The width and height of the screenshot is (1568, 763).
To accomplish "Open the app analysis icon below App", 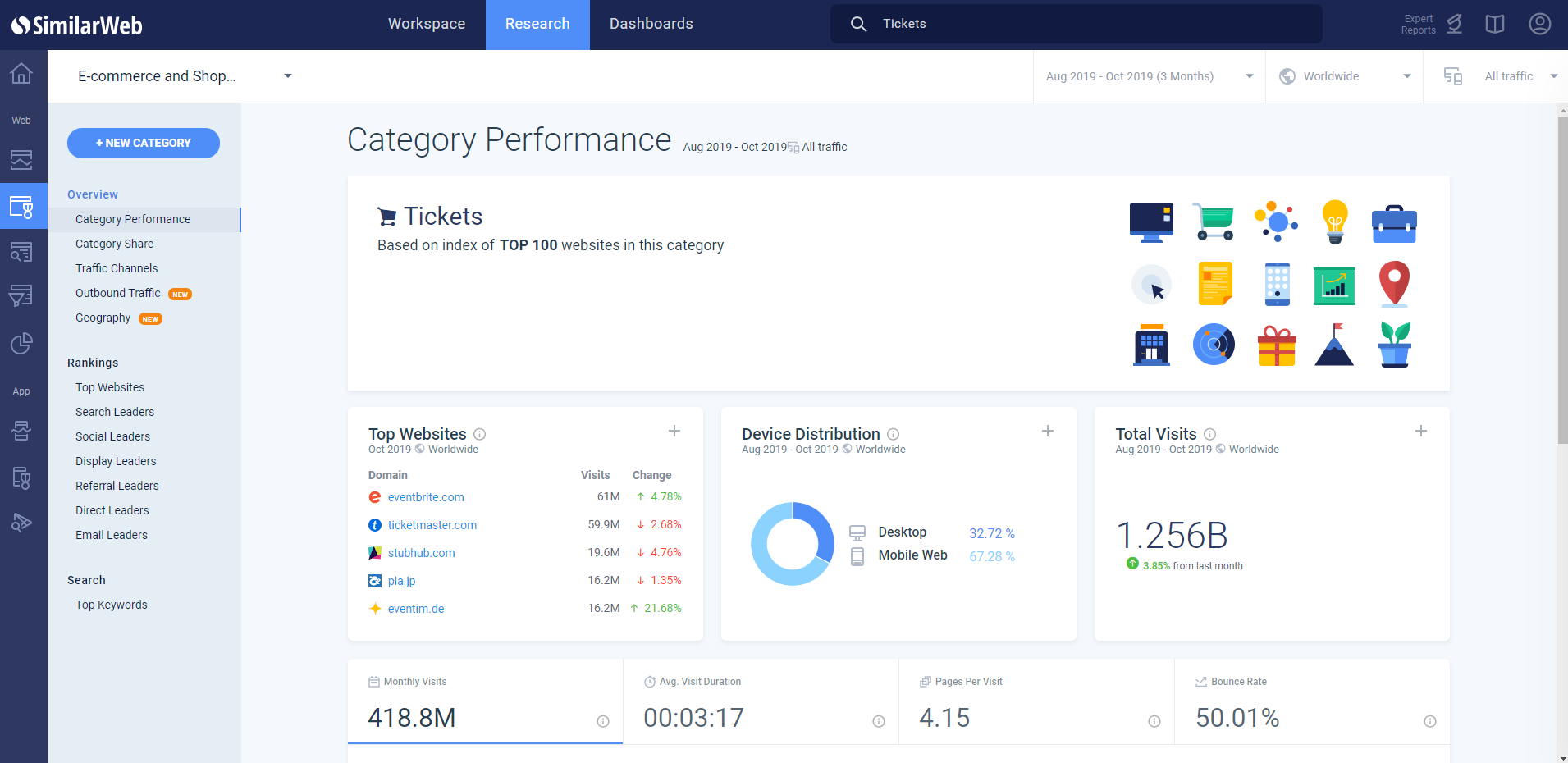I will click(21, 431).
